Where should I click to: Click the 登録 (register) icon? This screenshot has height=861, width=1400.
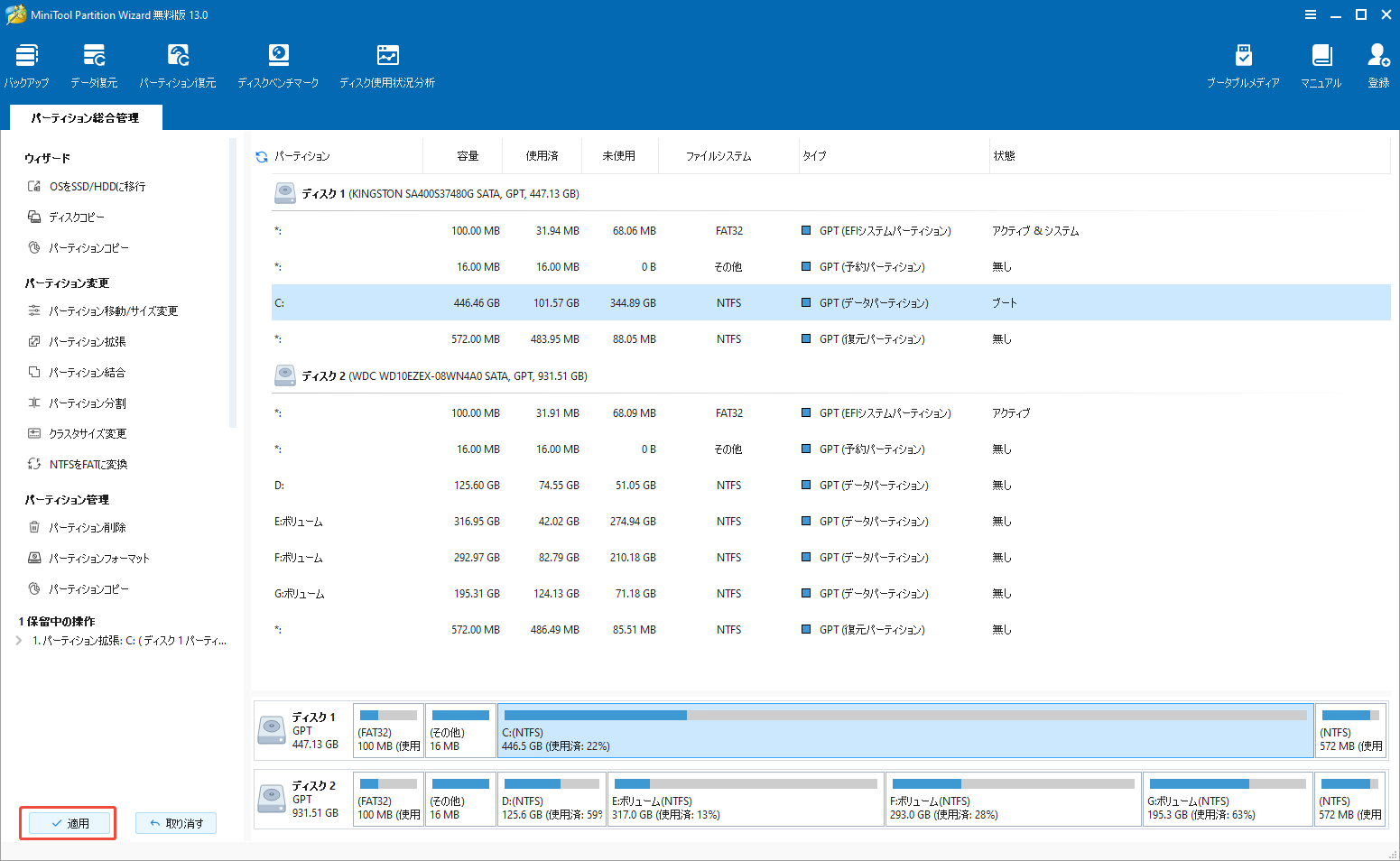pos(1378,63)
